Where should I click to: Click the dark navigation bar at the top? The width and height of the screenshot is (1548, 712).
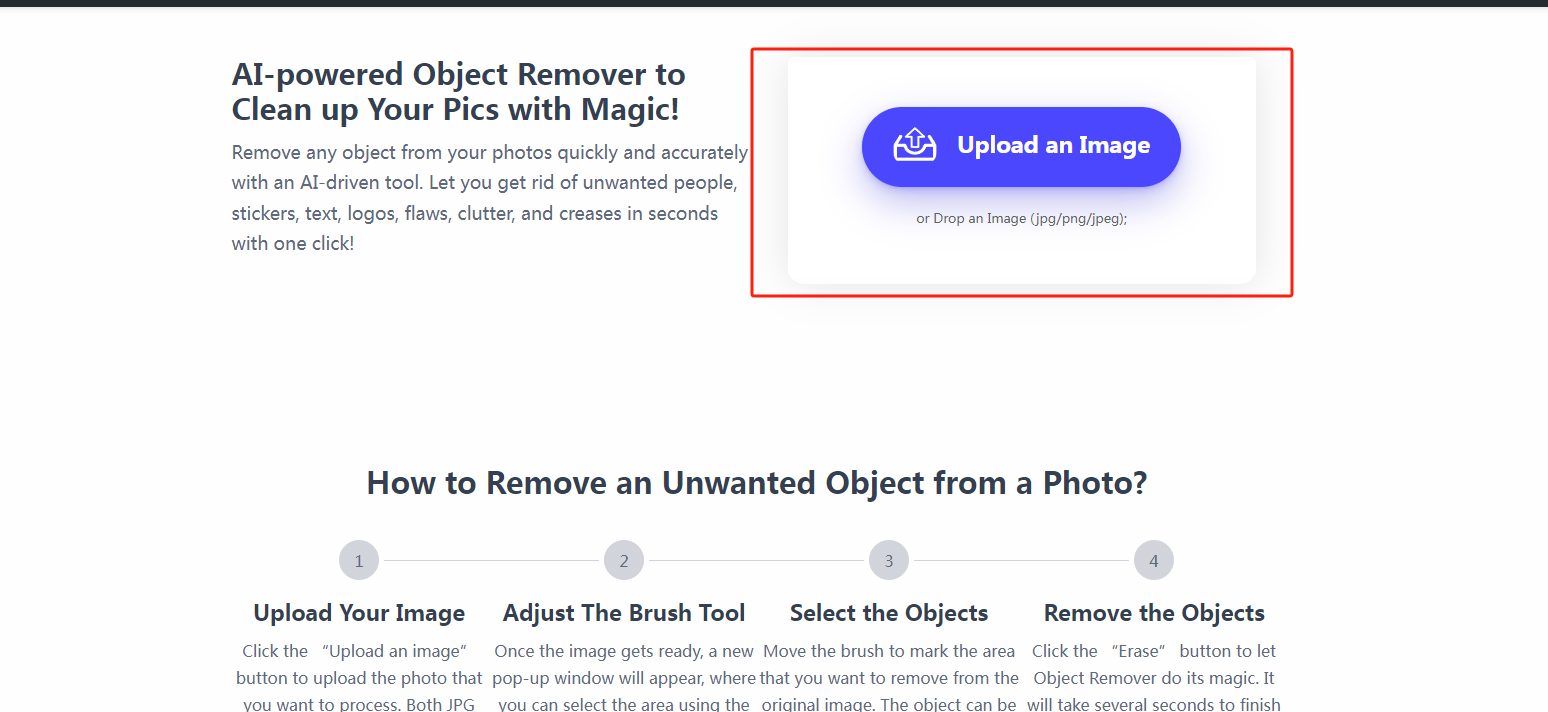click(774, 5)
